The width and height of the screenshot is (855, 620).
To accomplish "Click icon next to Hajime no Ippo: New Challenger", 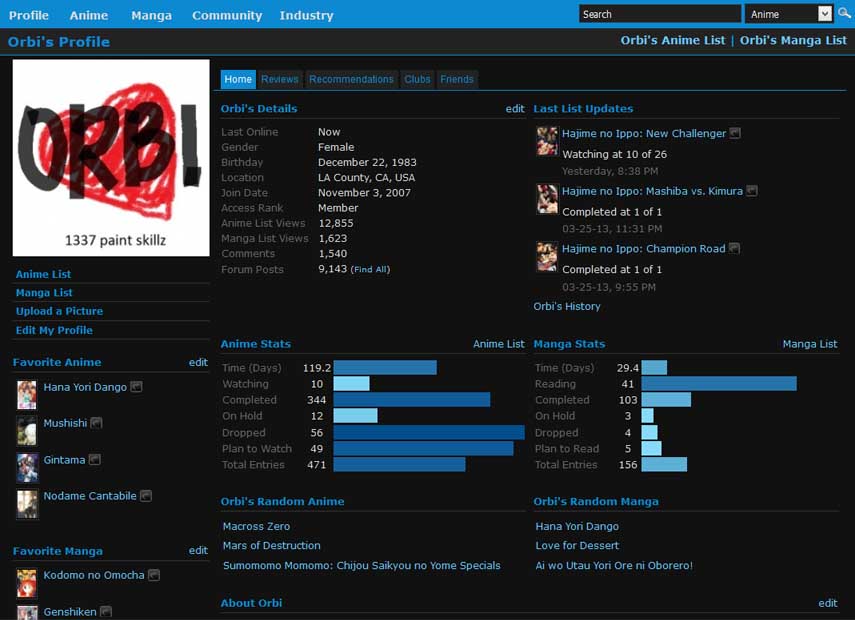I will (735, 133).
